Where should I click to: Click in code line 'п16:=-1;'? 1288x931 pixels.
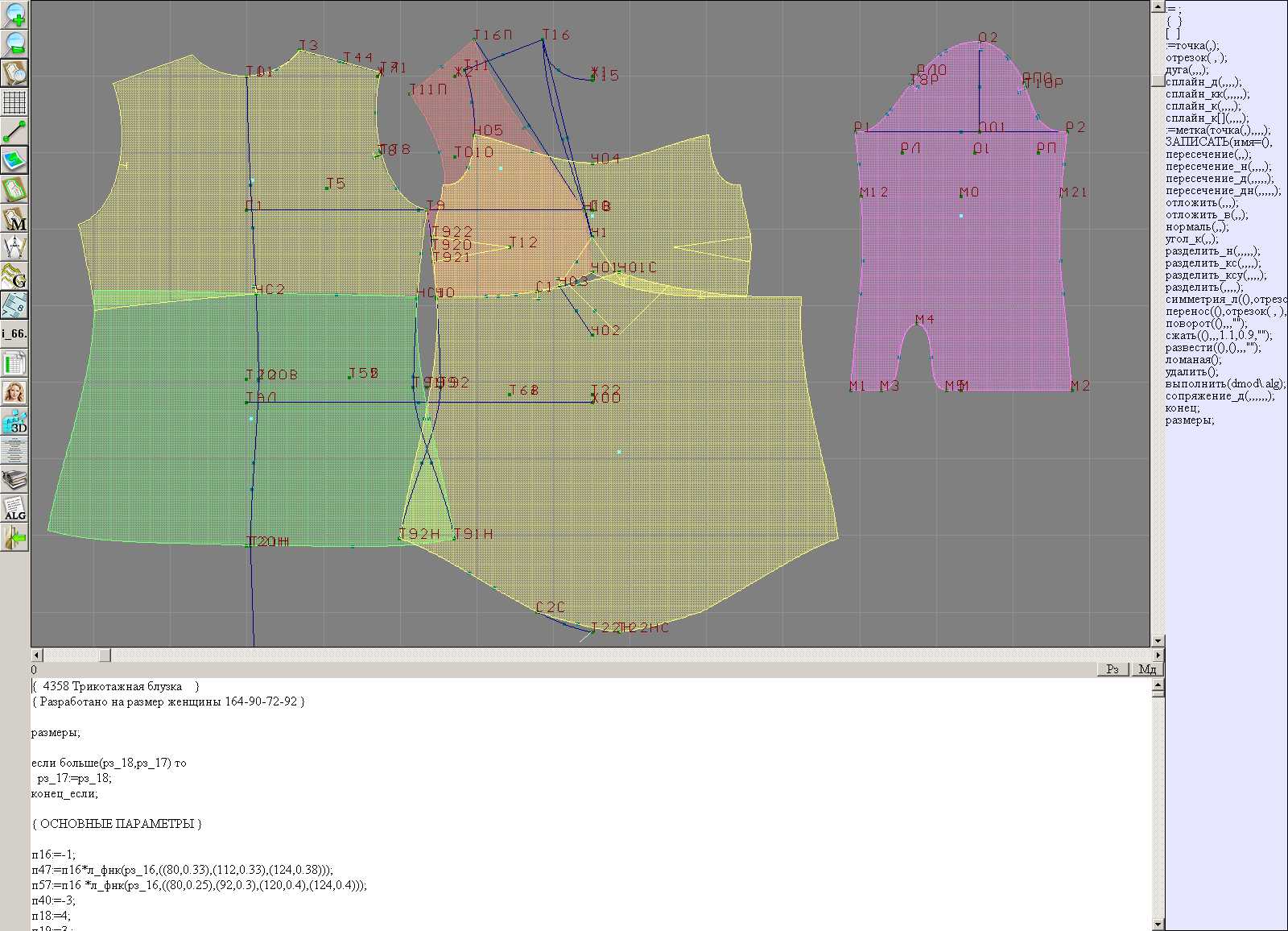click(53, 854)
